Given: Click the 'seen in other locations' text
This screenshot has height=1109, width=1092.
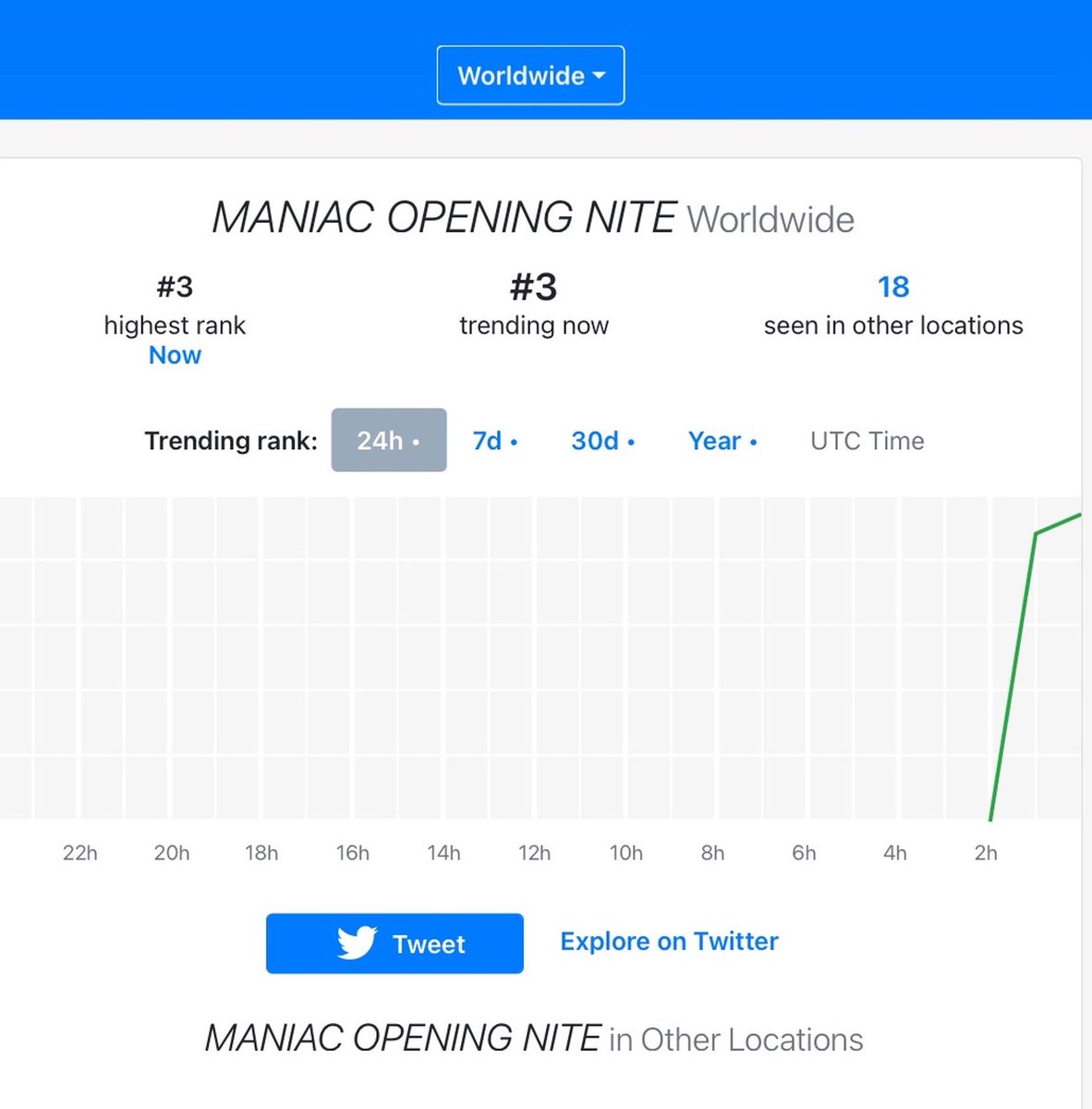Looking at the screenshot, I should [x=893, y=325].
